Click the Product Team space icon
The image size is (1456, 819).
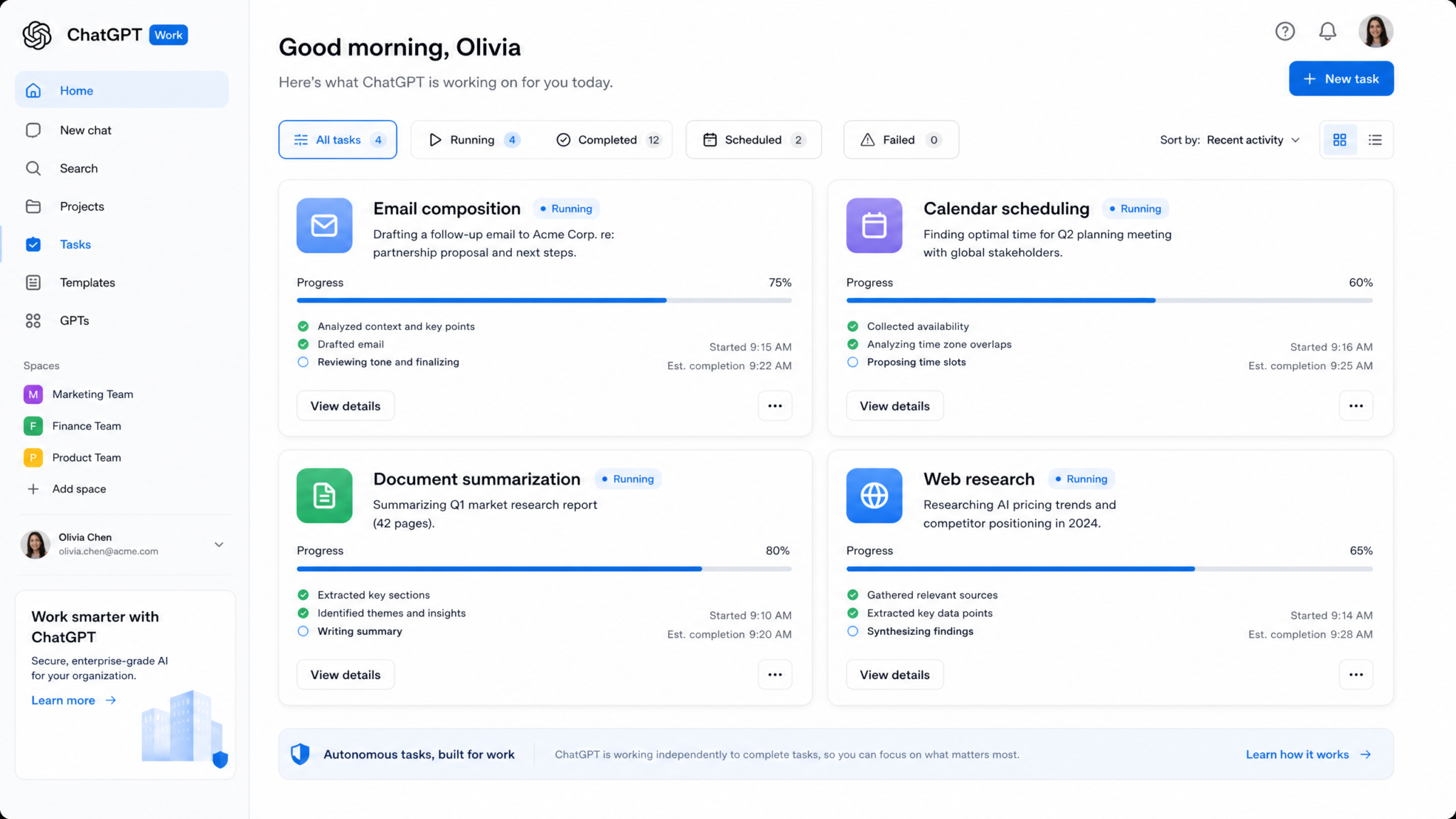tap(33, 458)
